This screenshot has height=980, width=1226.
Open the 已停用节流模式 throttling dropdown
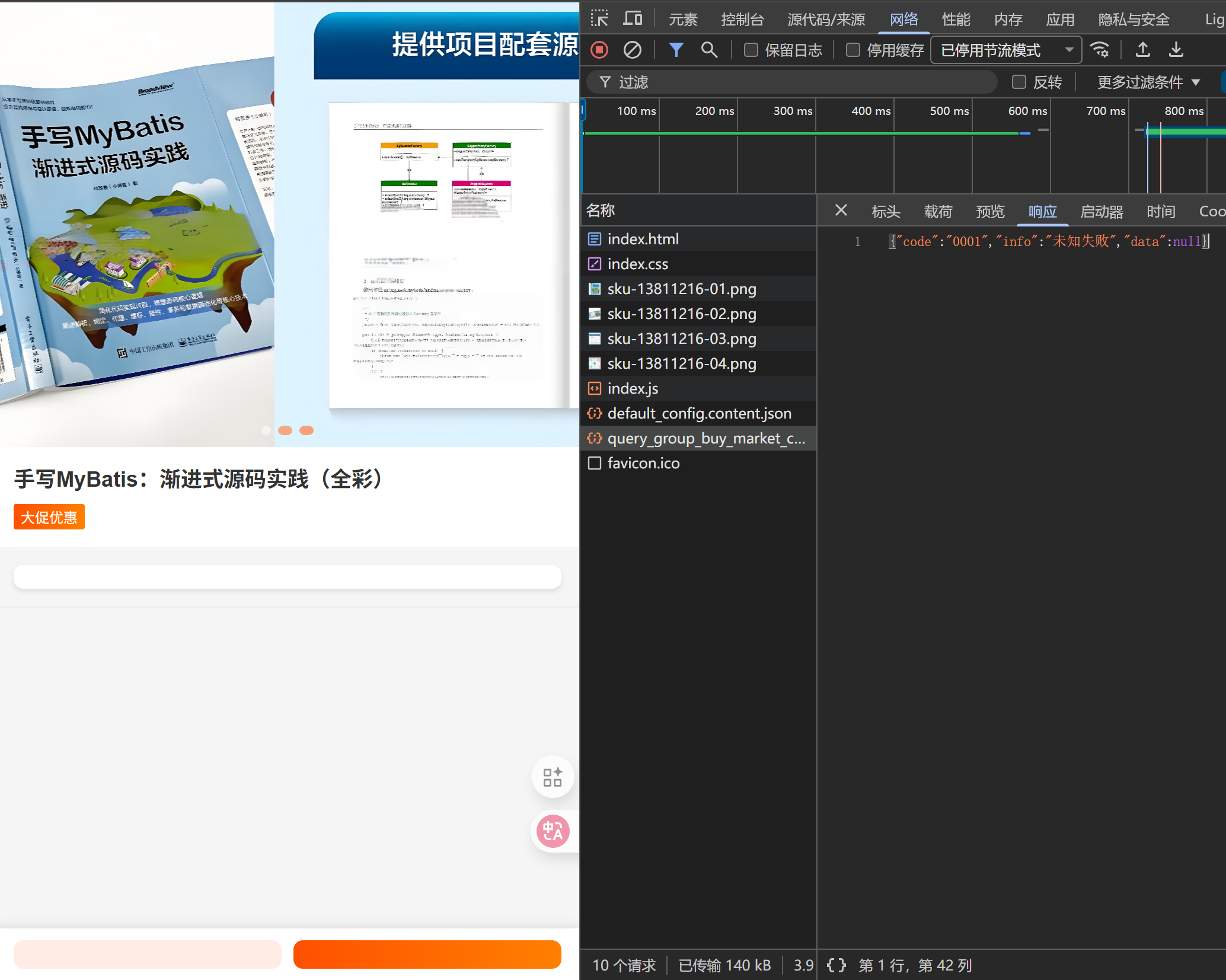[1006, 50]
